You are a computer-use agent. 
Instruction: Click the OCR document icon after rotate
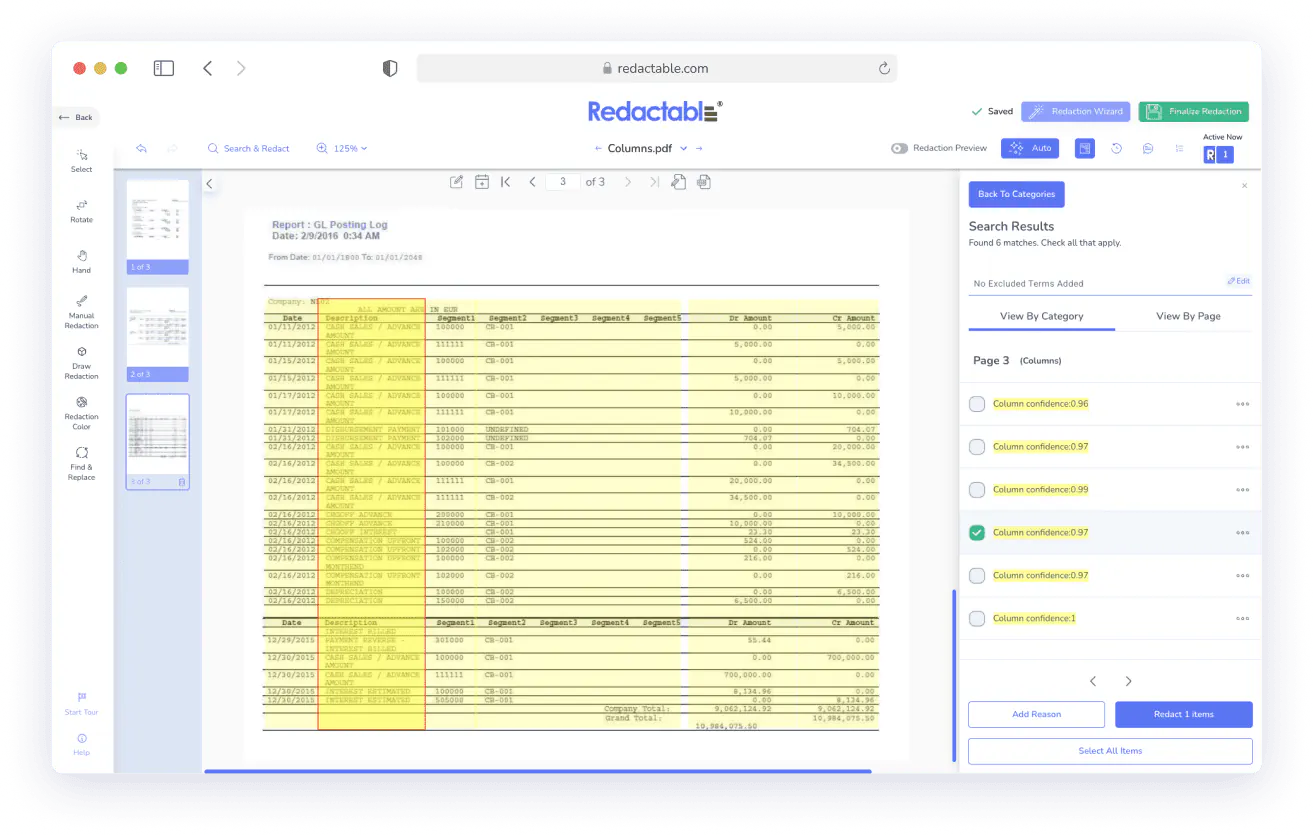pos(704,182)
